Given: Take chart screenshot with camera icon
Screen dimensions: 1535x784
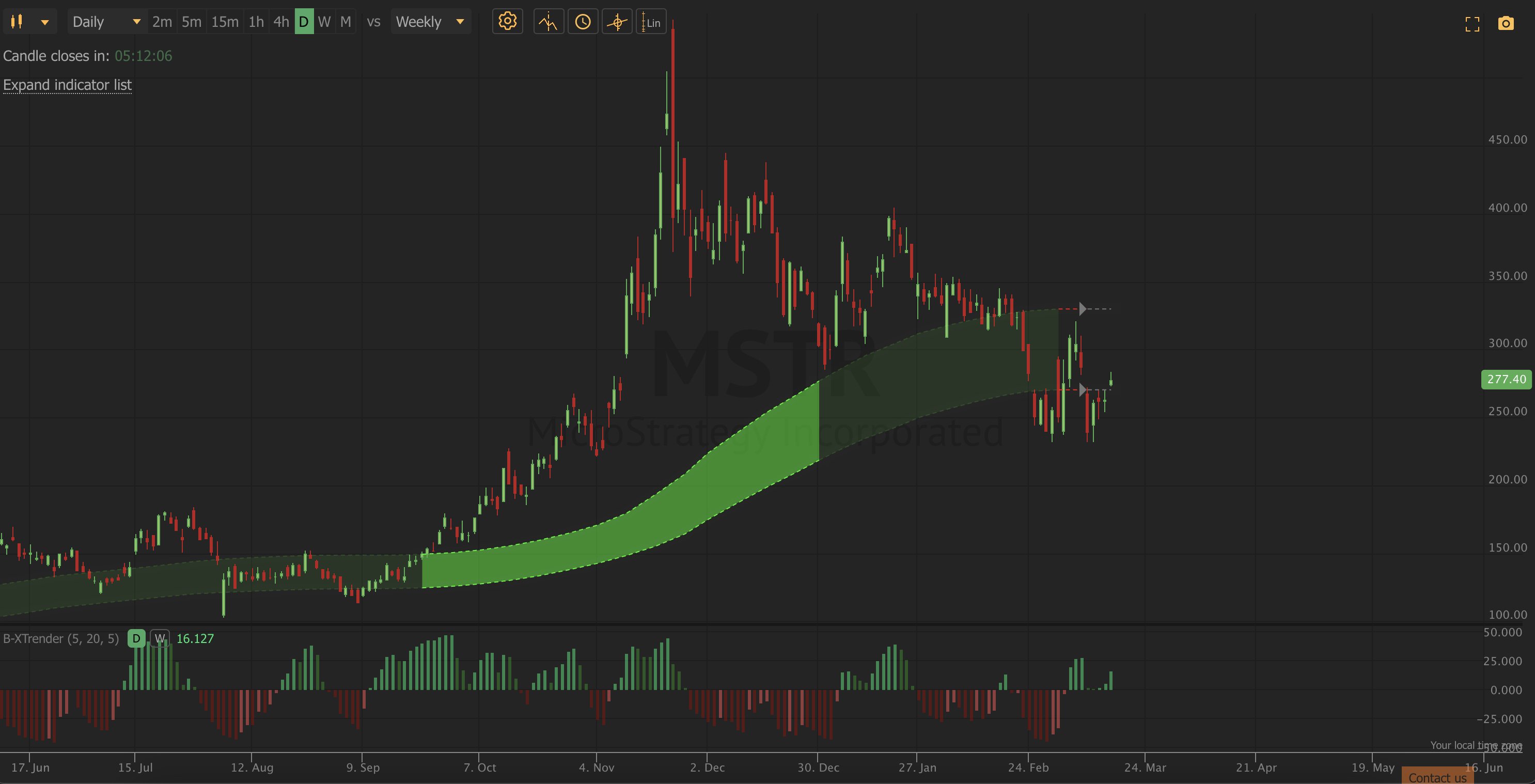Looking at the screenshot, I should point(1506,24).
